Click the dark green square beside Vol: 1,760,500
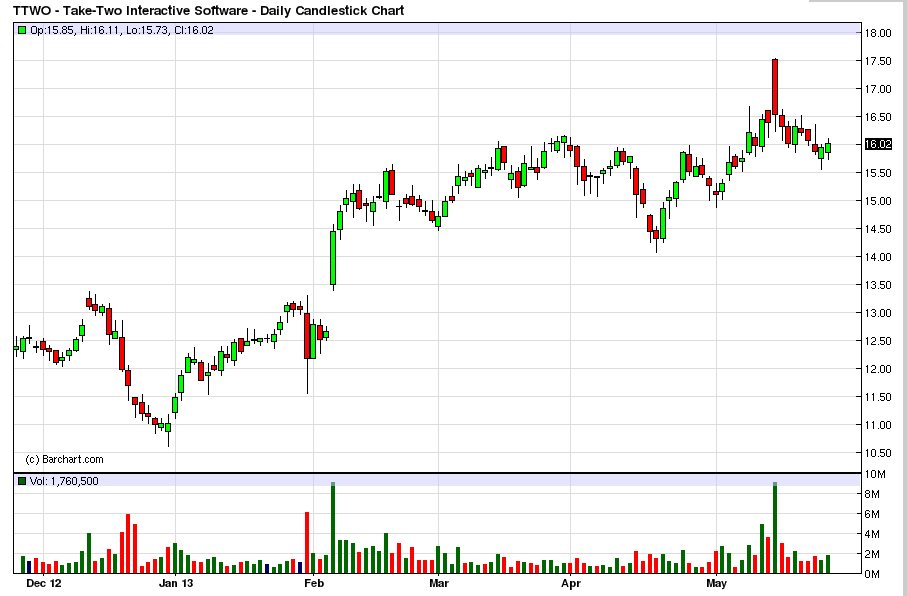The height and width of the screenshot is (596, 907). [x=22, y=481]
